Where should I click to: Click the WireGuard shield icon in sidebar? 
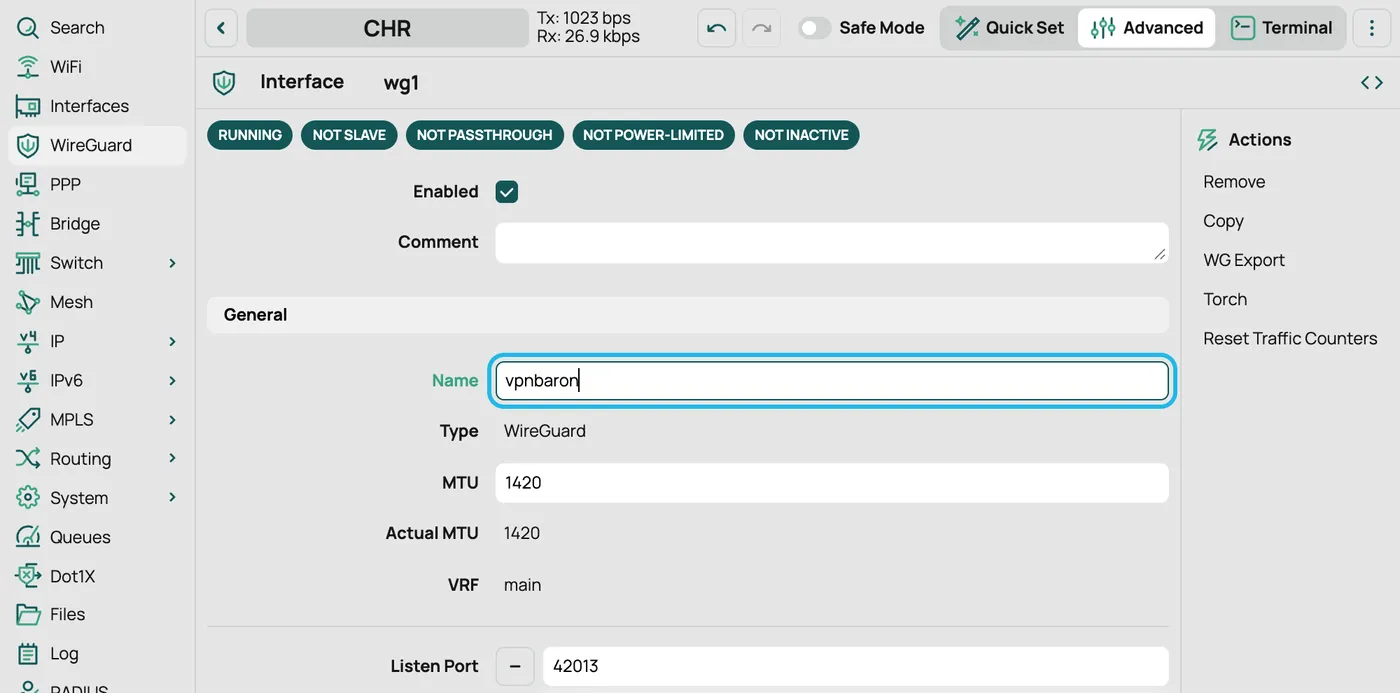tap(28, 145)
